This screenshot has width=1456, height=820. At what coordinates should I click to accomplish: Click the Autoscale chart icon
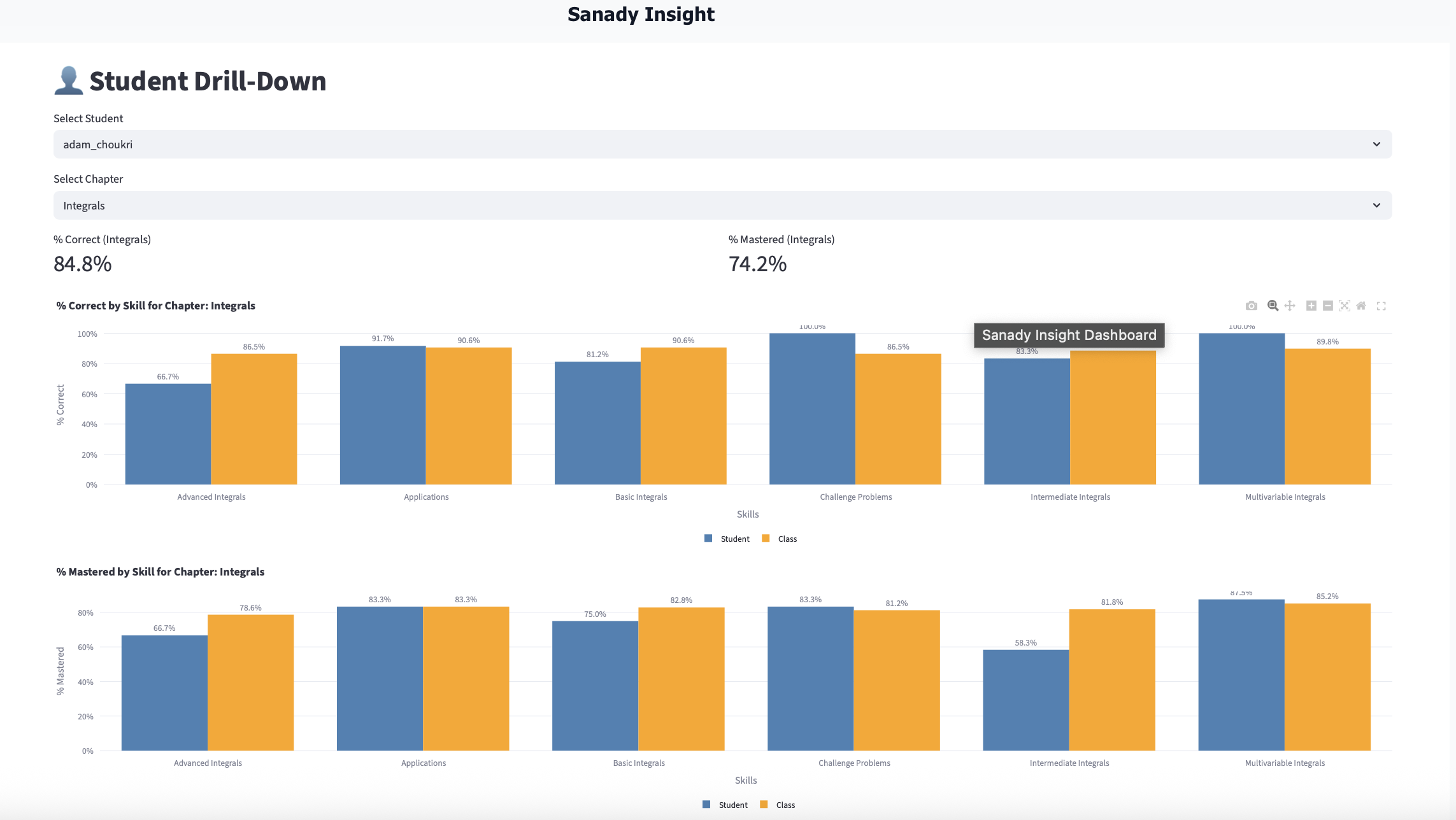pyautogui.click(x=1345, y=306)
